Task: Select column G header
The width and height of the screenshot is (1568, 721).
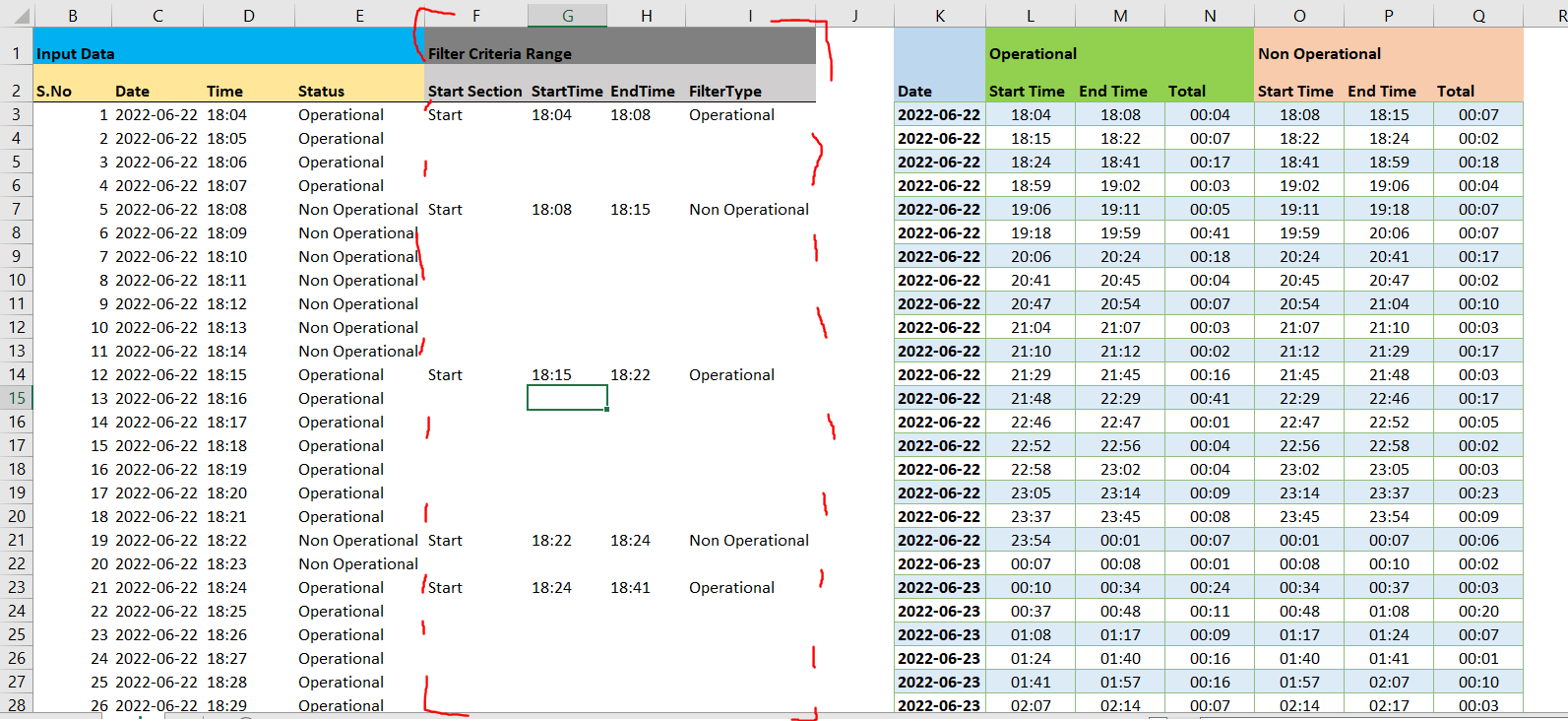Action: 567,16
